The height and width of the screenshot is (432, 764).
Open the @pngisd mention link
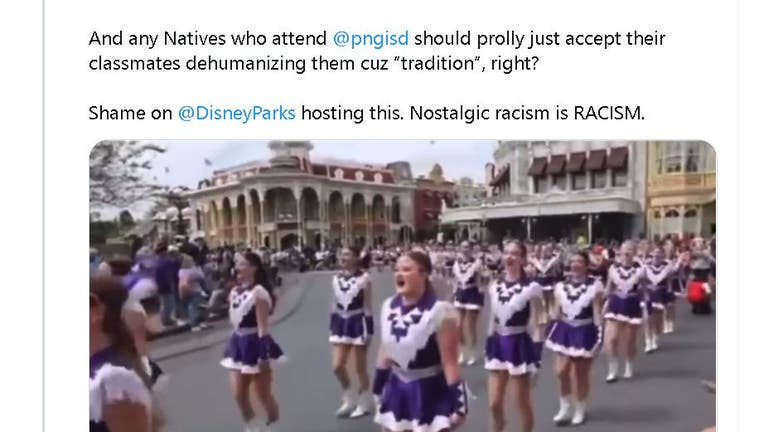pos(370,39)
